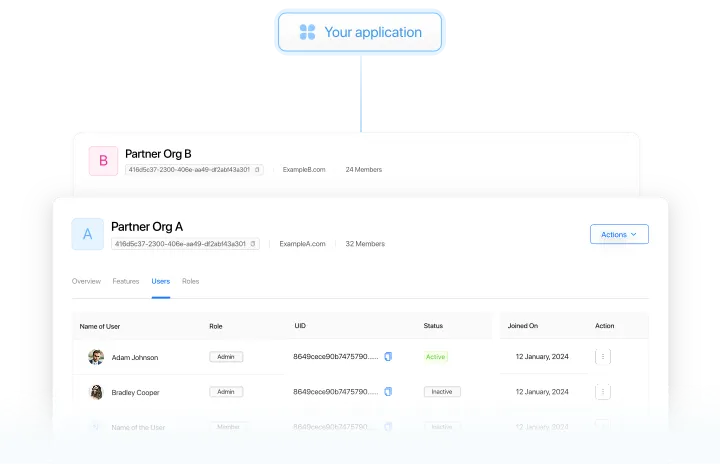Screen dimensions: 720x464
Task: Select Adam Johnson name
Action: (x=135, y=357)
